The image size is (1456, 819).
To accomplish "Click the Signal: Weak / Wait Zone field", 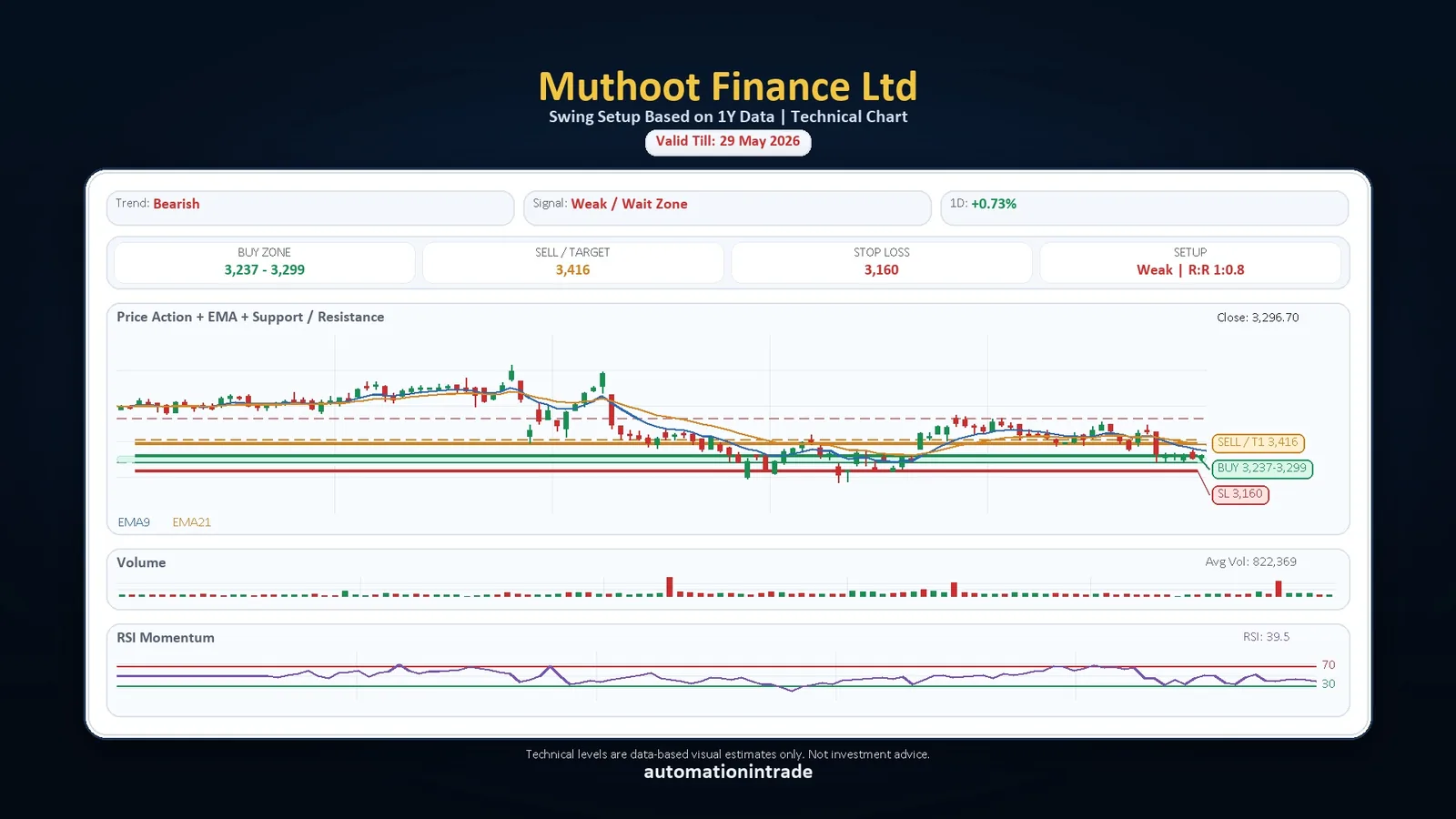I will point(727,207).
